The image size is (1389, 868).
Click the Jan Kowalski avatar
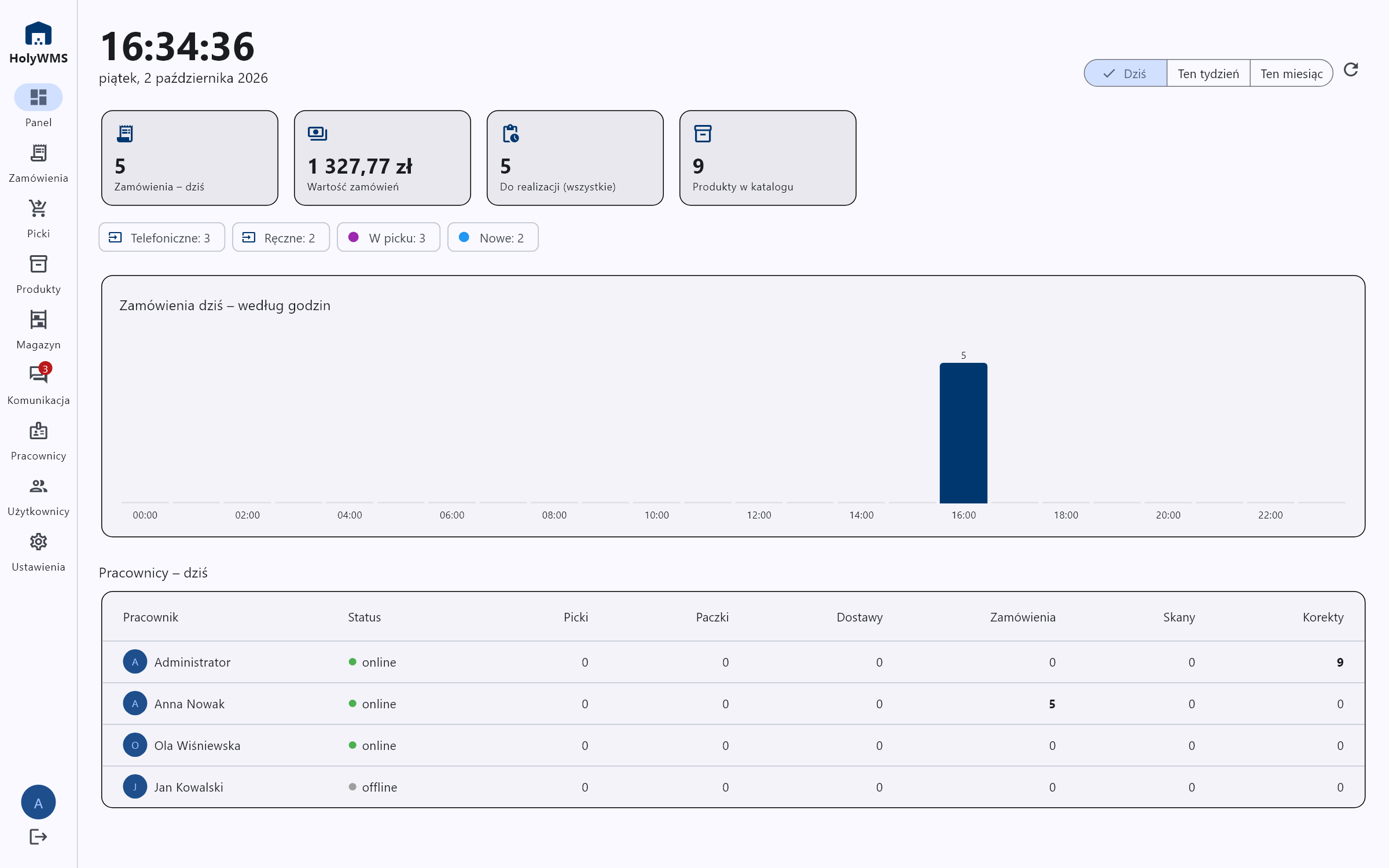click(135, 787)
